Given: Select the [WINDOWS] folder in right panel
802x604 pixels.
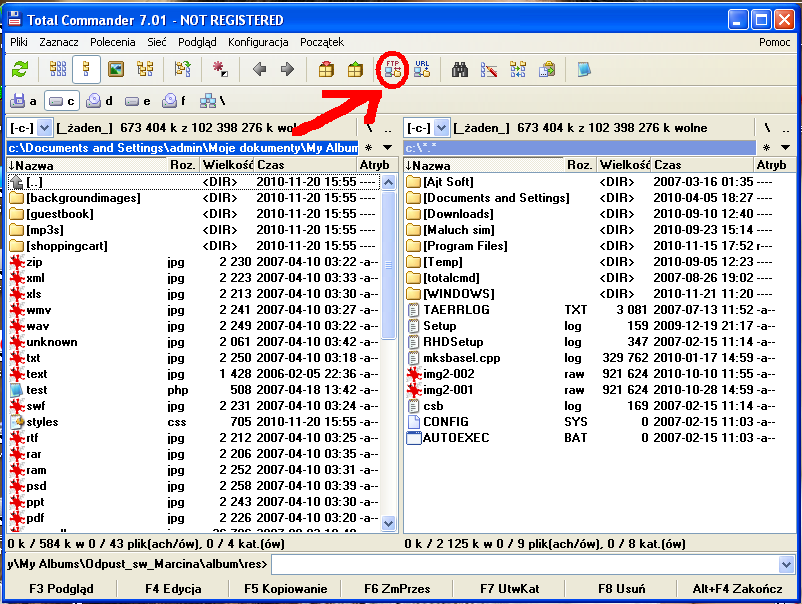Looking at the screenshot, I should click(x=458, y=294).
